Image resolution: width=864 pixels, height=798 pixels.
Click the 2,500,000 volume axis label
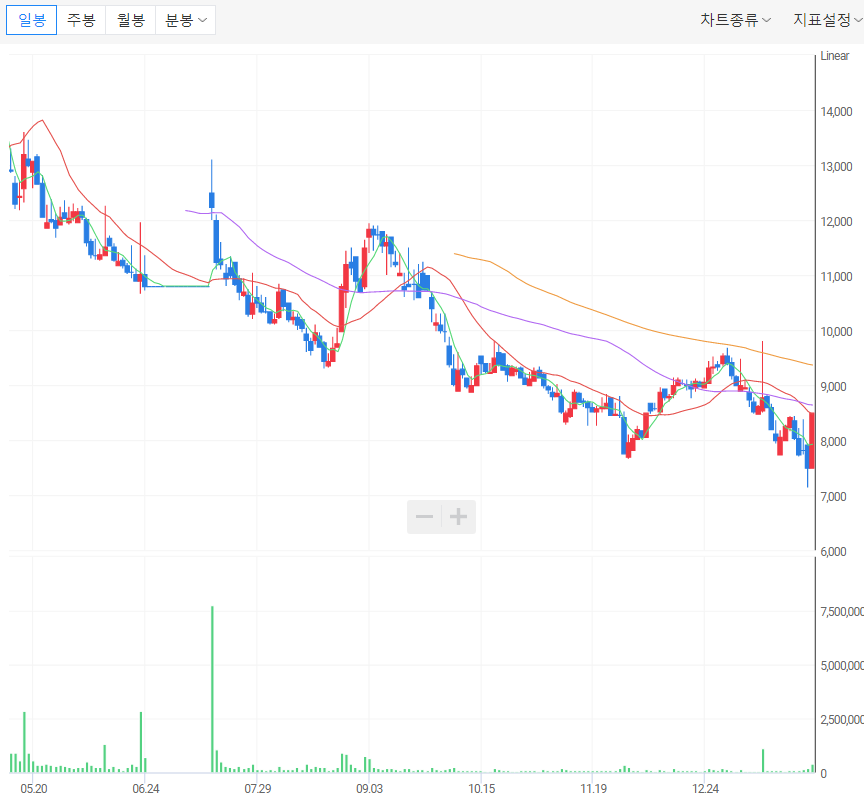pyautogui.click(x=841, y=719)
